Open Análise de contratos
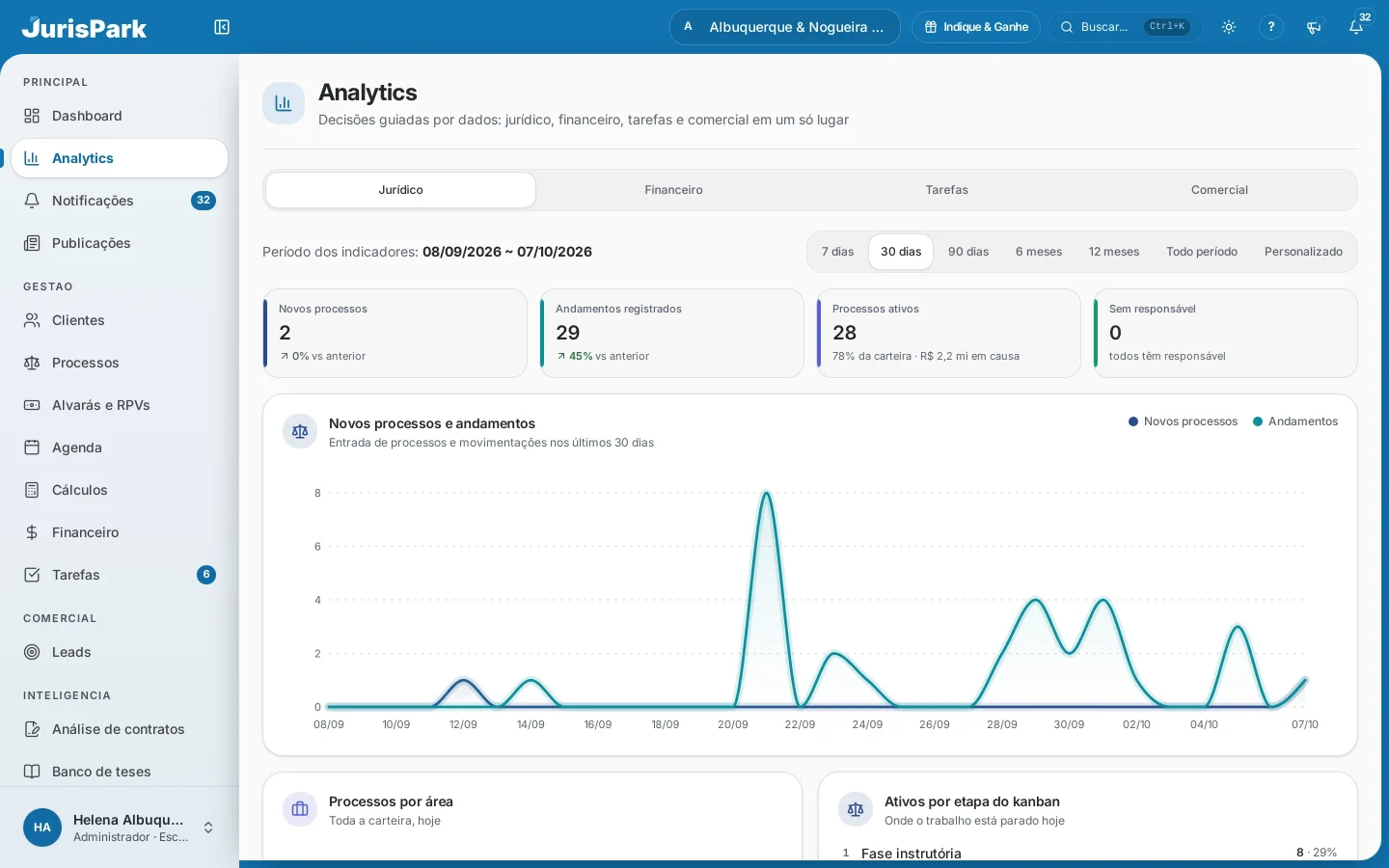This screenshot has width=1389, height=868. (x=120, y=729)
